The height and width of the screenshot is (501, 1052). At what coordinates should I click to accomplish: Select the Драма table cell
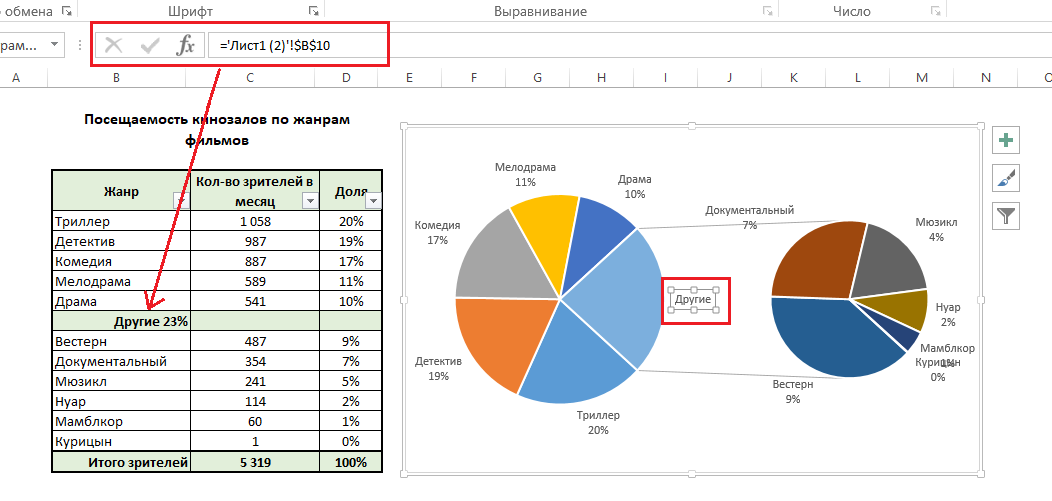click(x=121, y=302)
